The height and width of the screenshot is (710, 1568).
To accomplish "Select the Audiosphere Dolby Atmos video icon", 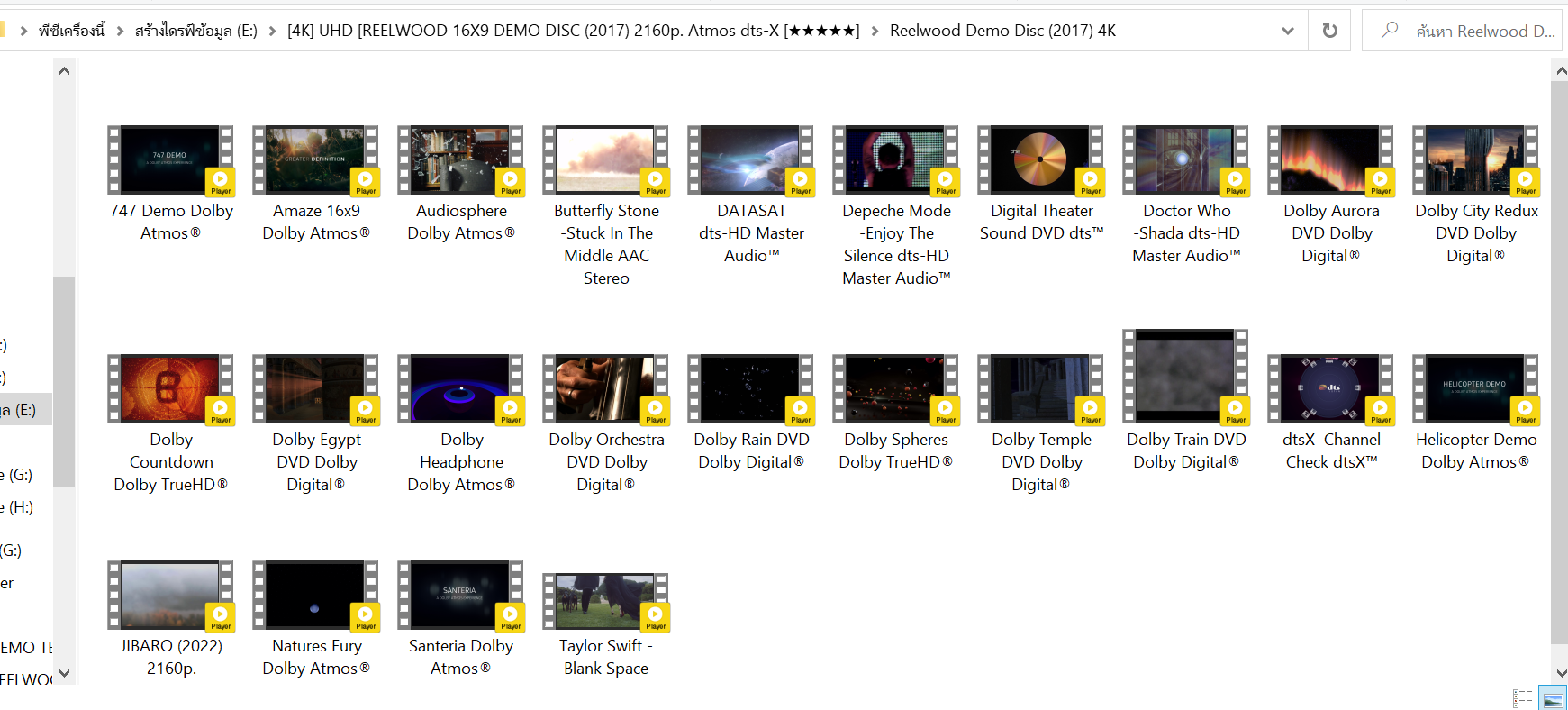I will point(461,160).
